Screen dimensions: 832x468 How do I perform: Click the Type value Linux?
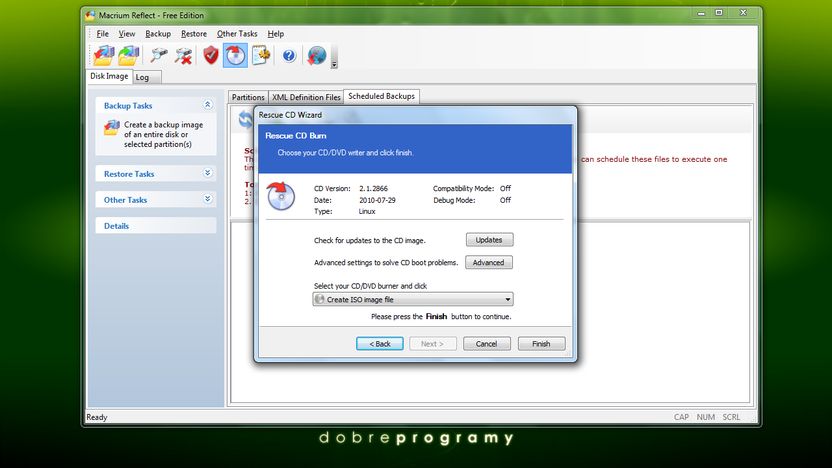pyautogui.click(x=367, y=211)
